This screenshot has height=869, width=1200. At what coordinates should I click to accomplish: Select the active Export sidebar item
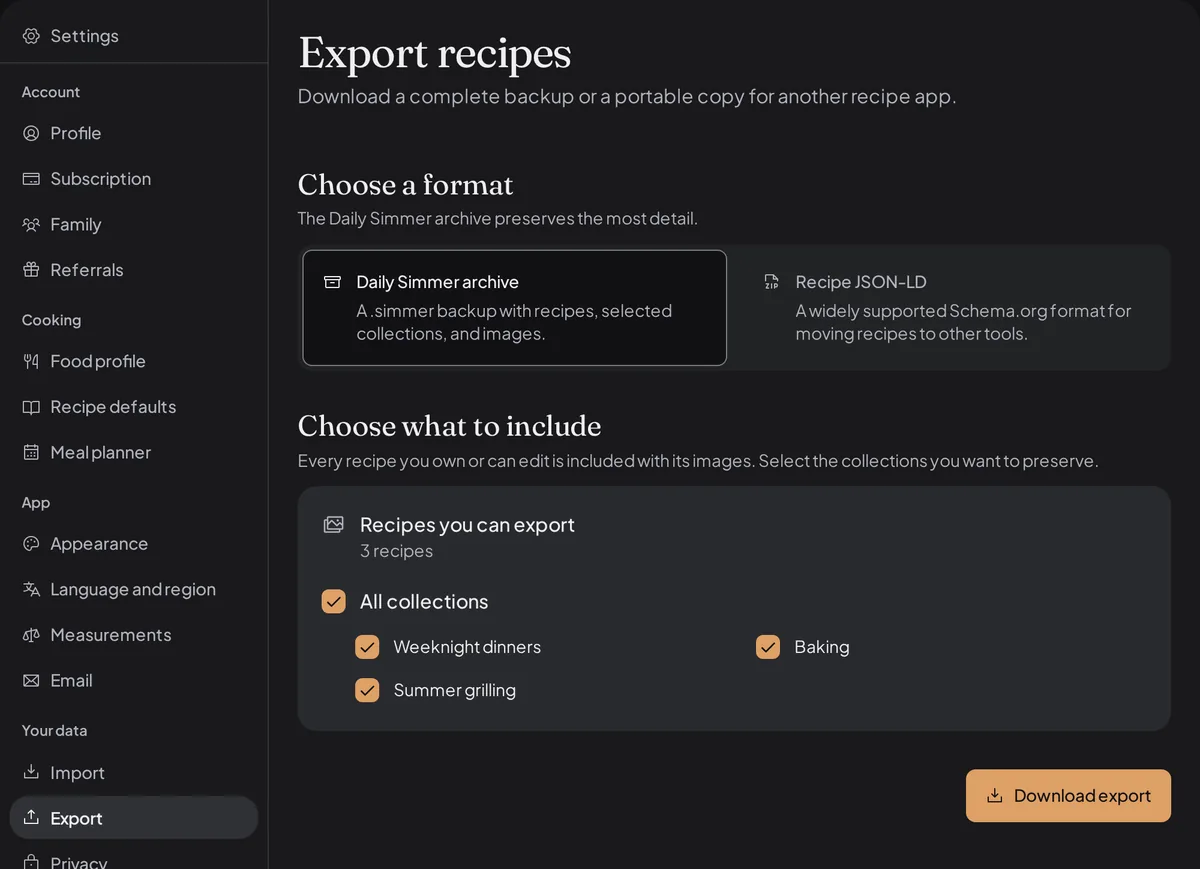coord(134,818)
